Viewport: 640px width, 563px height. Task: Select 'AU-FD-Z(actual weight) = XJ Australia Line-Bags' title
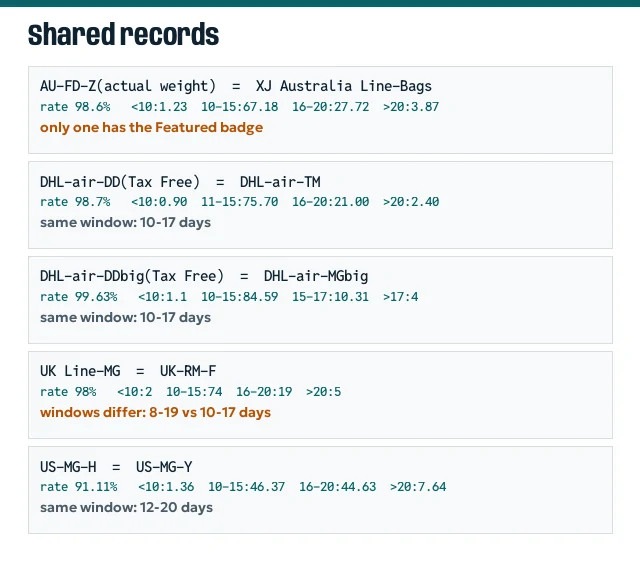click(236, 86)
